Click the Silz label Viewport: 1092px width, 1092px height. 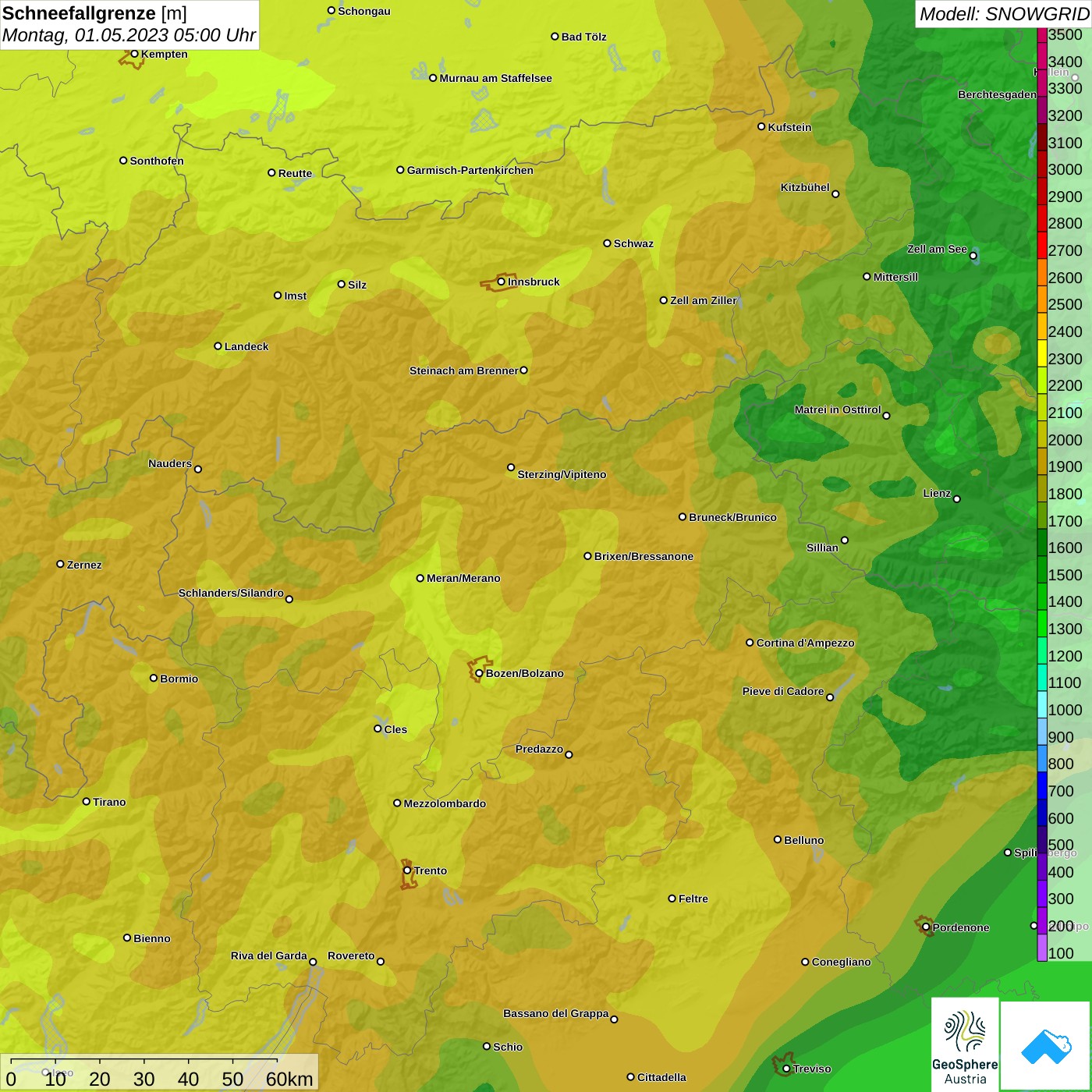tap(357, 285)
